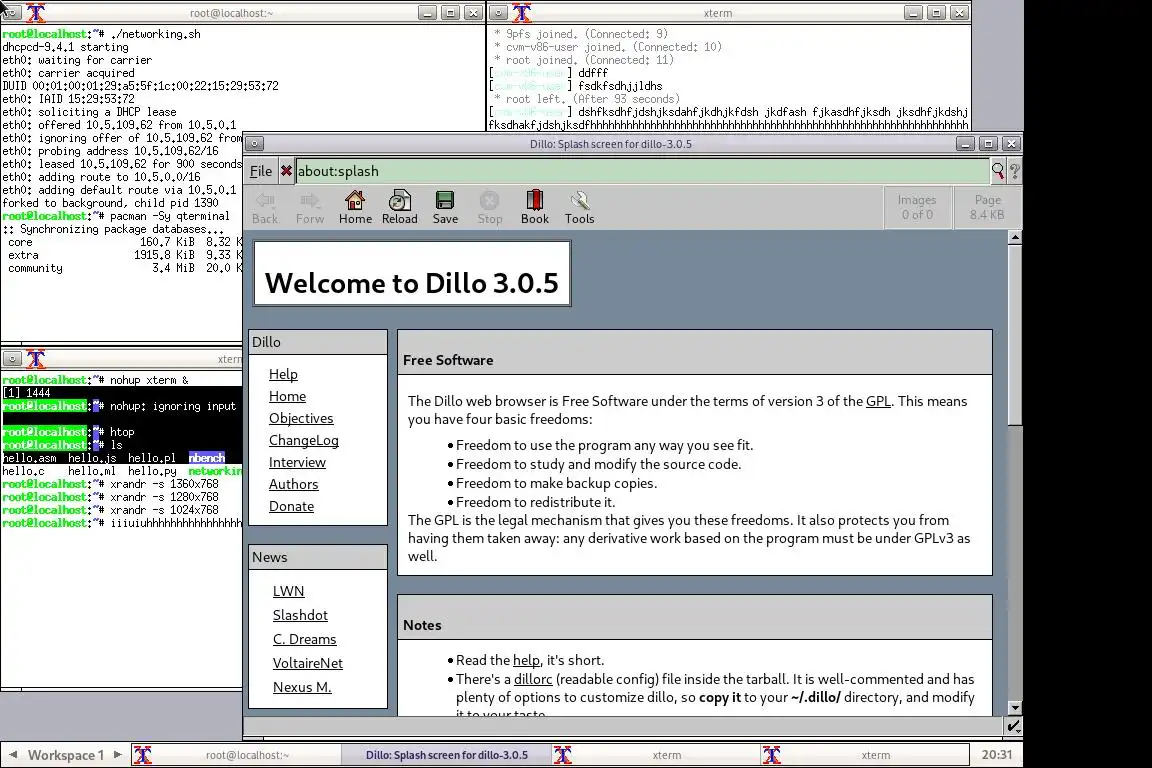Open the Donate link

pos(291,506)
